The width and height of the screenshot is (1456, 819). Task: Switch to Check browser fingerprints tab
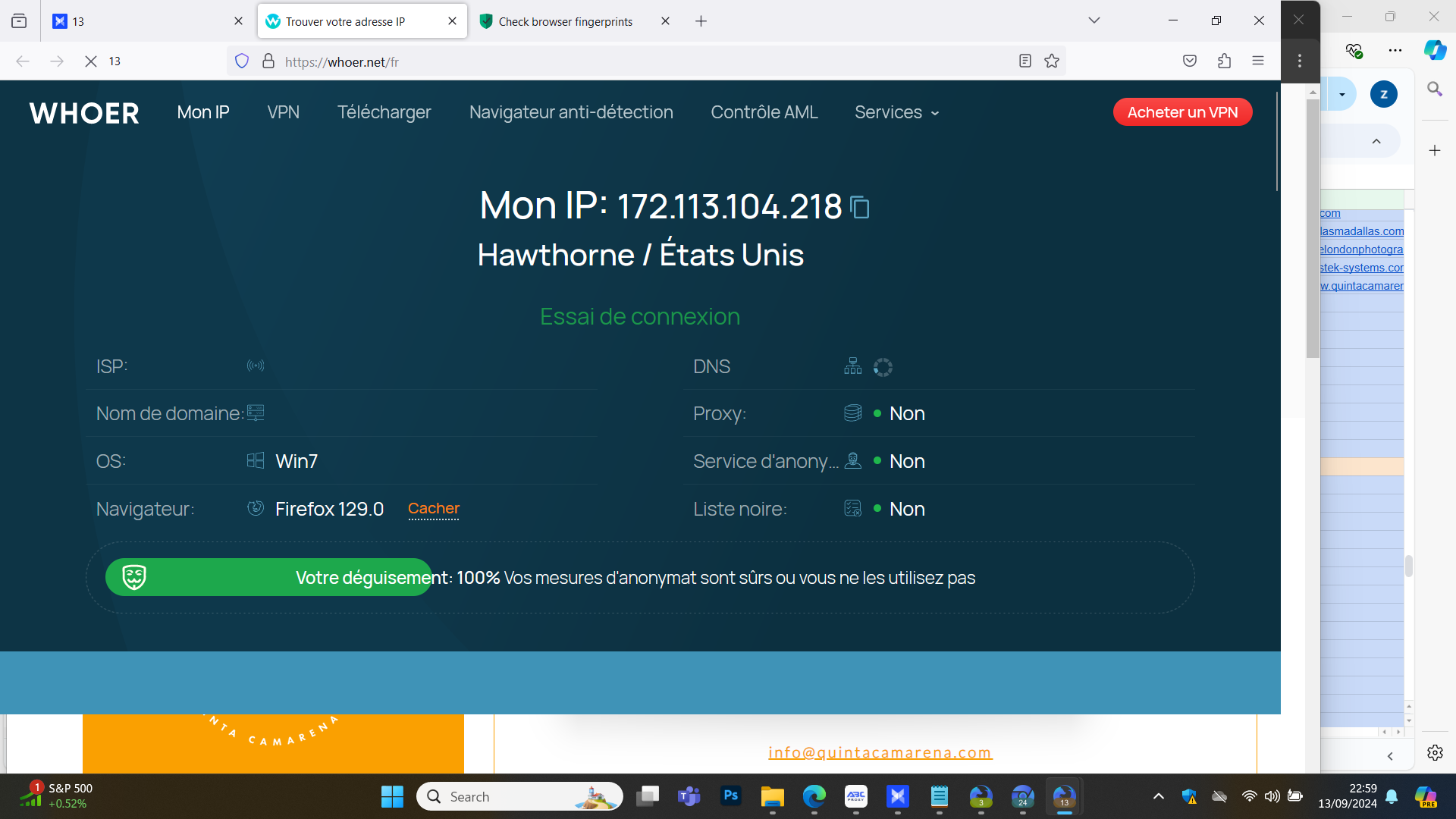[576, 21]
